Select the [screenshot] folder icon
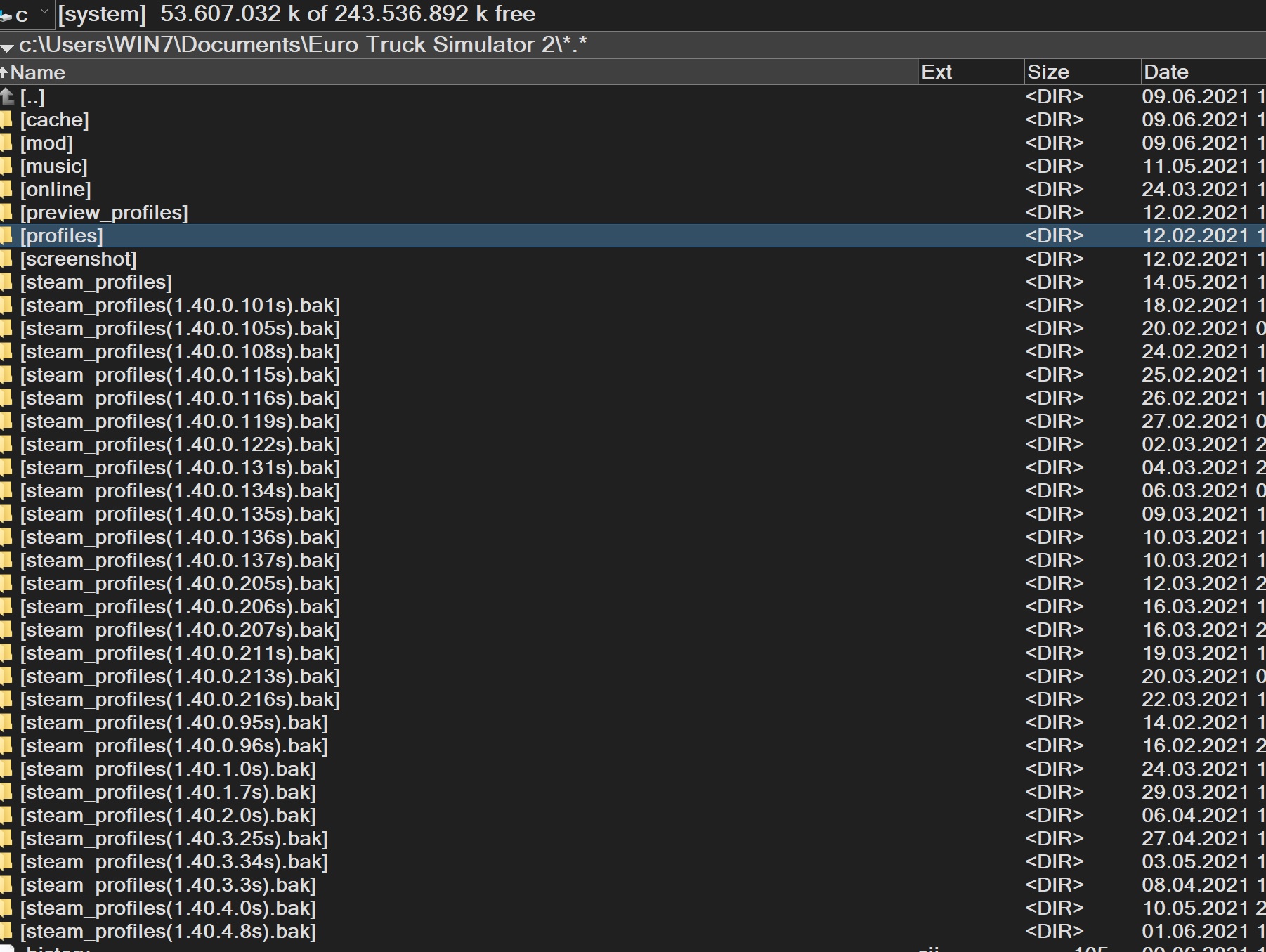Screen dimensions: 1266x952 click(6, 259)
